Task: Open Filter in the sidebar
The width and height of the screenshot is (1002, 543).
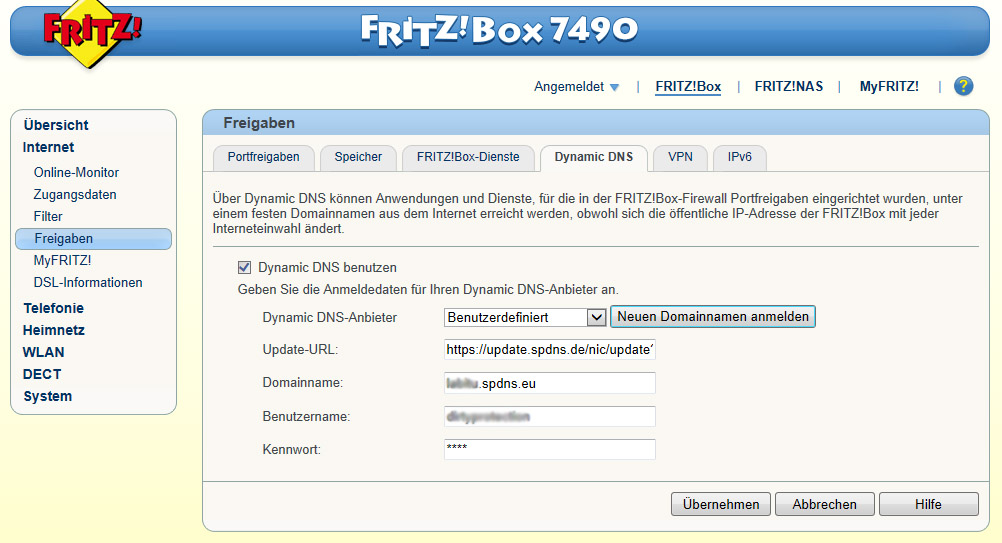Action: point(48,217)
